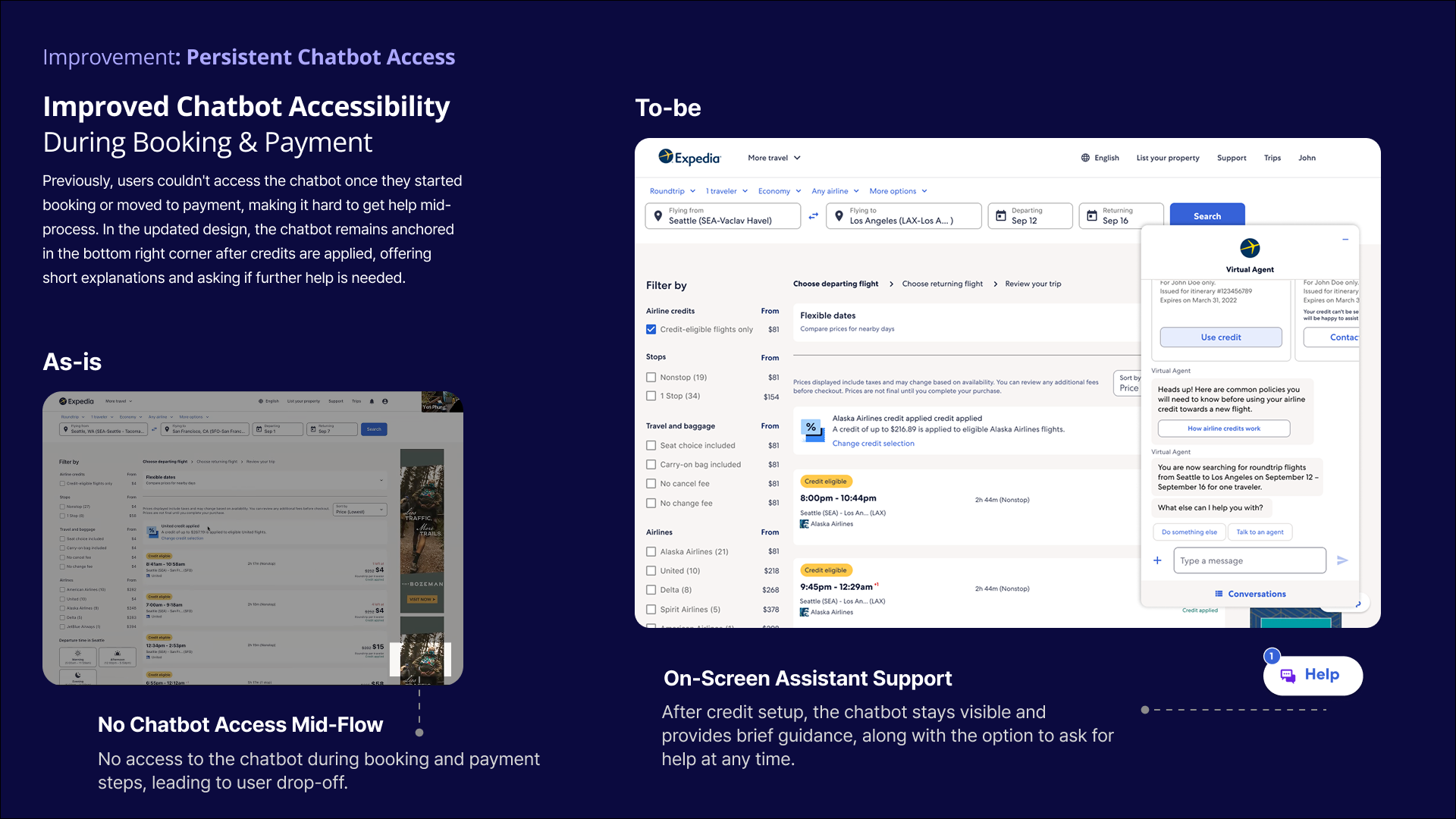
Task: Click the Change credit selection link
Action: tap(873, 444)
